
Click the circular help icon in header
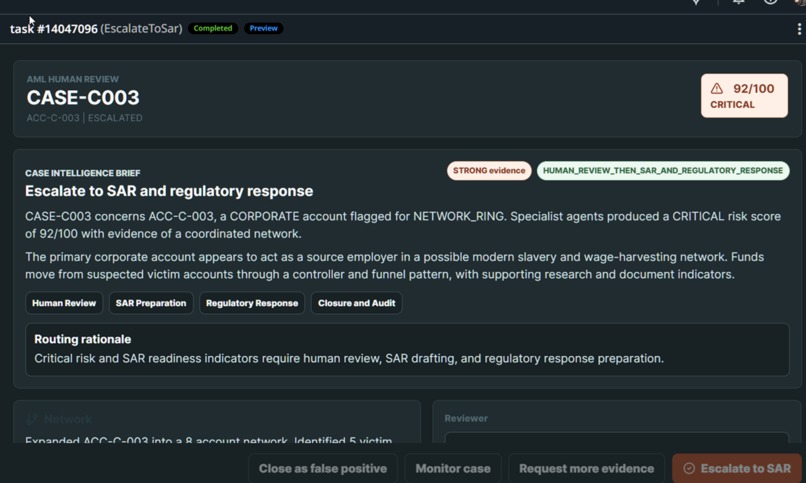(x=770, y=2)
